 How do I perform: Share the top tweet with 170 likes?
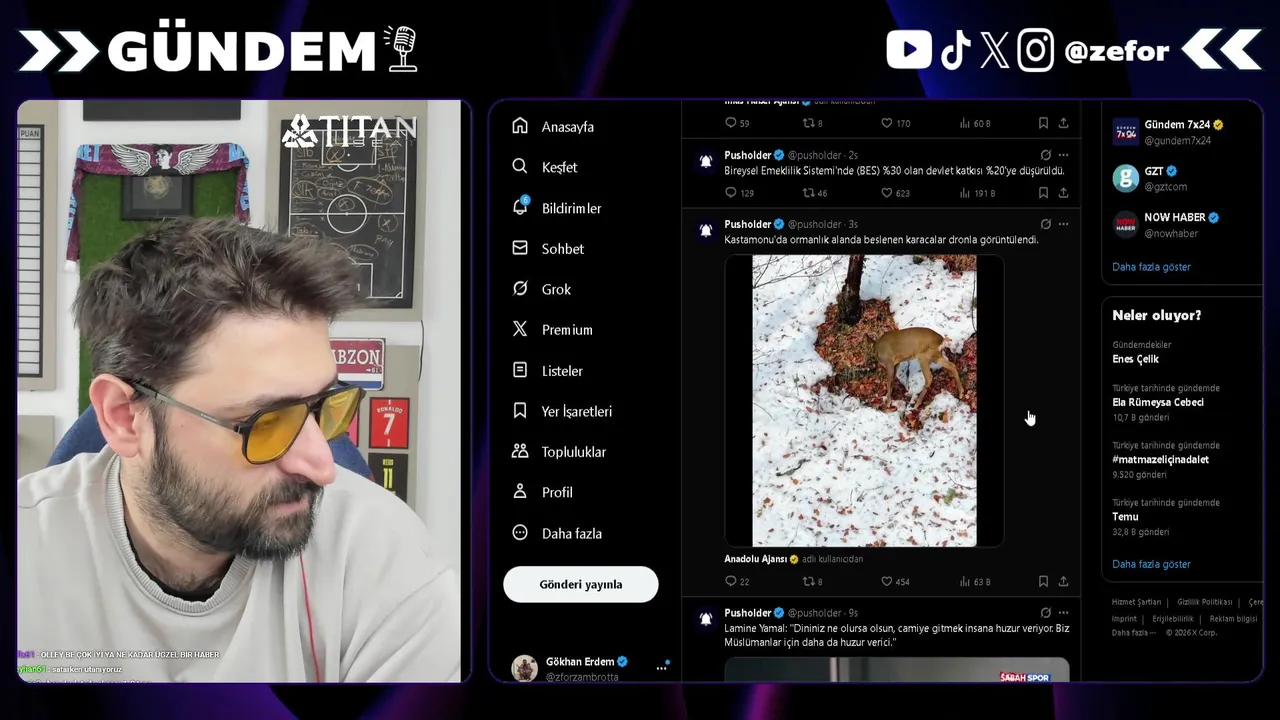(x=1063, y=123)
